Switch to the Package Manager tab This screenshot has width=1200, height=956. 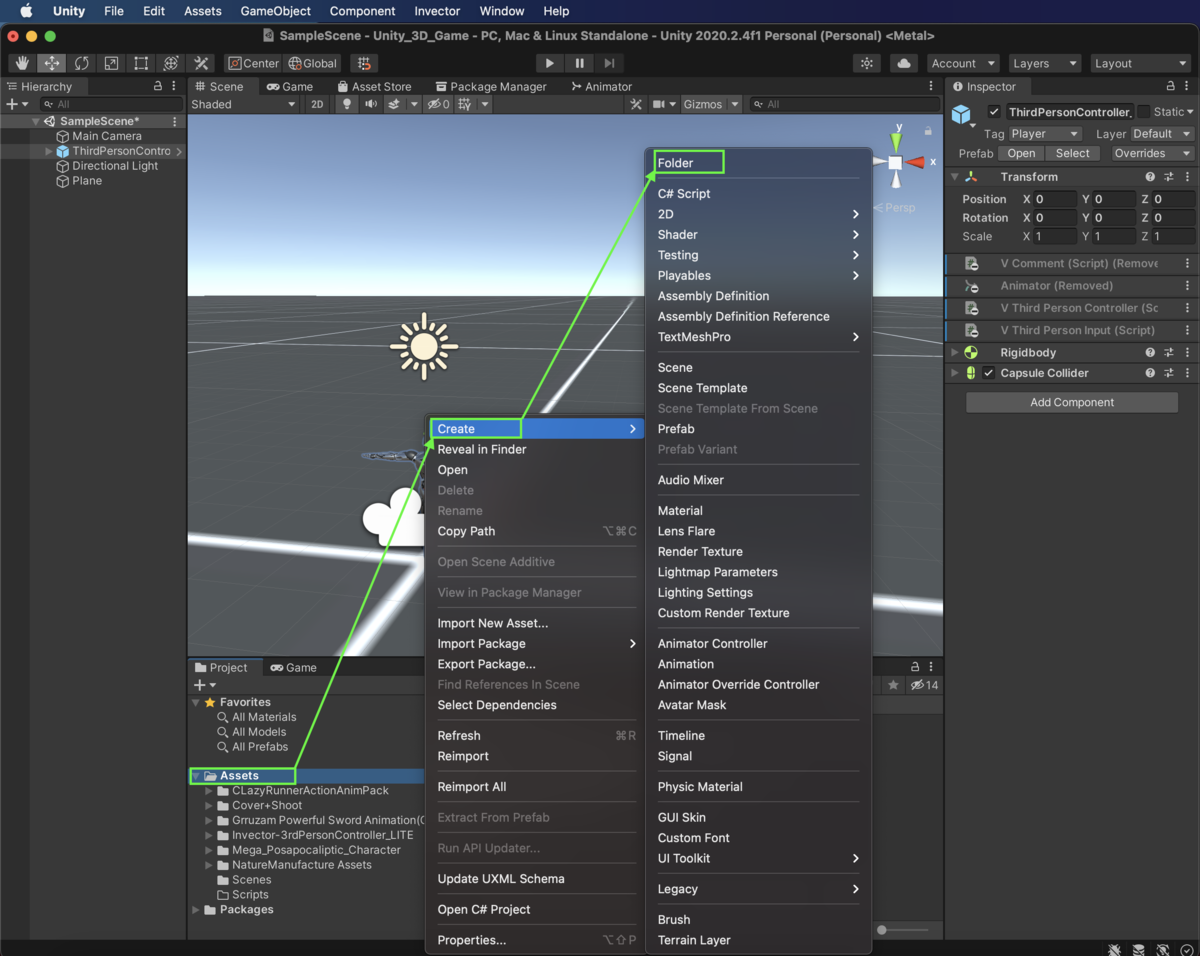pos(490,86)
